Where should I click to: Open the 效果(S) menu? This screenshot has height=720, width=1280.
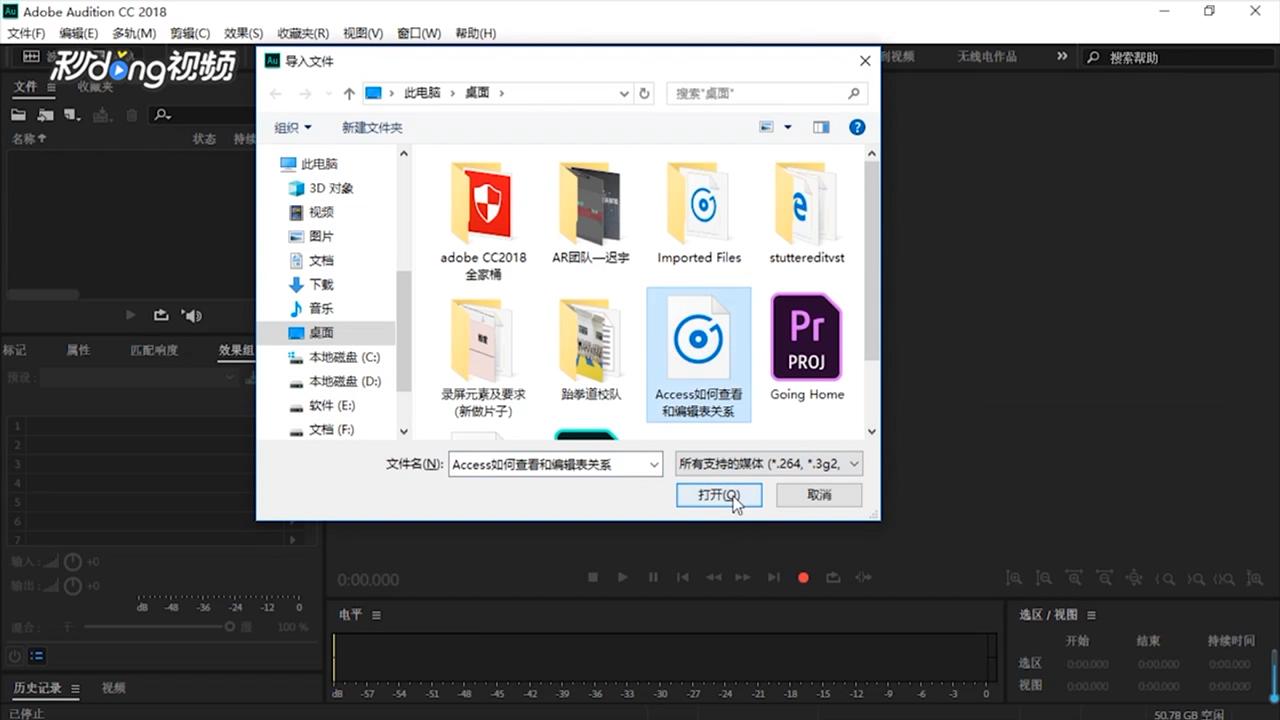pyautogui.click(x=244, y=33)
